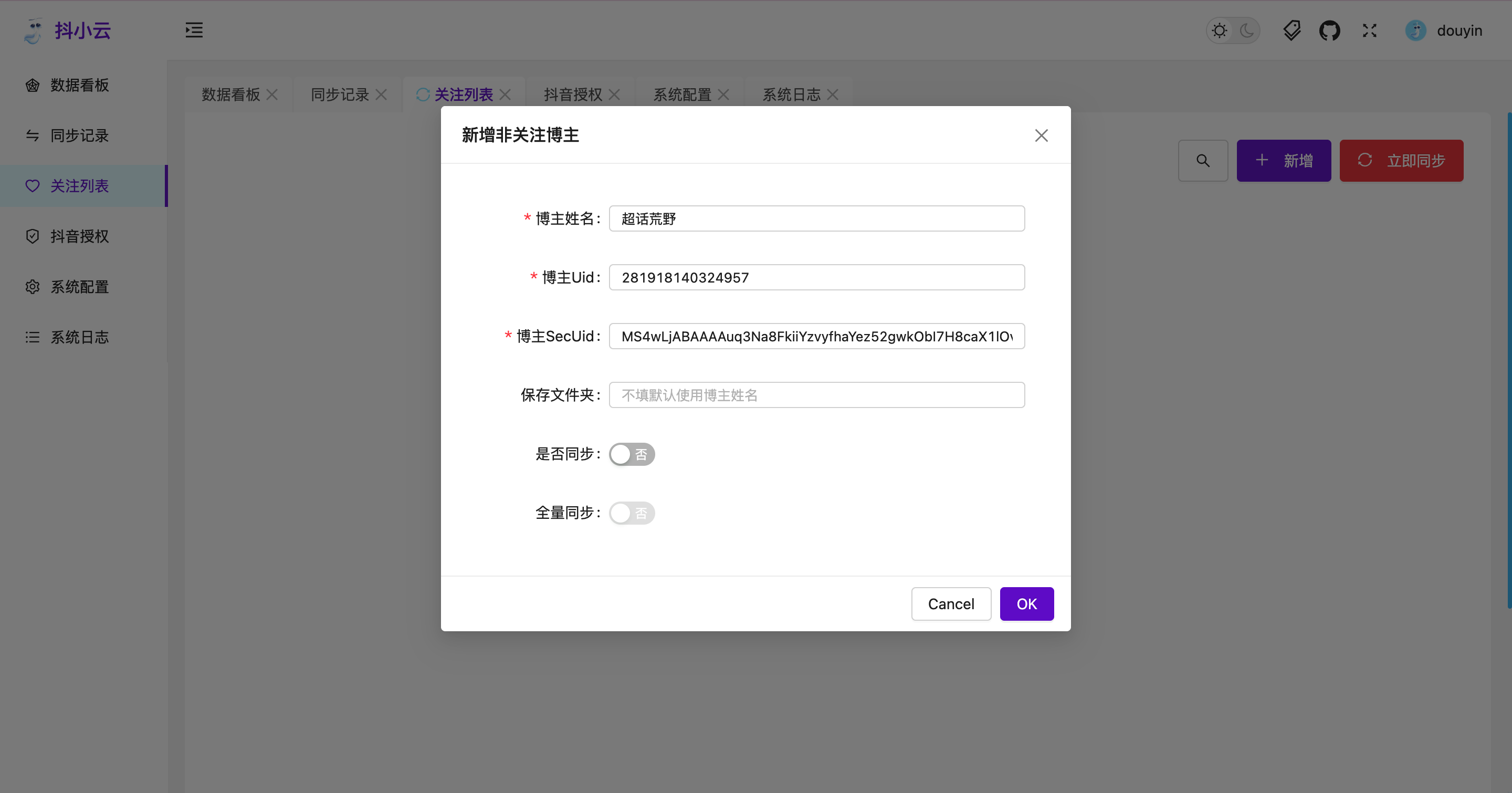Open 抖音授权 in the sidebar
1512x793 pixels.
pyautogui.click(x=79, y=236)
